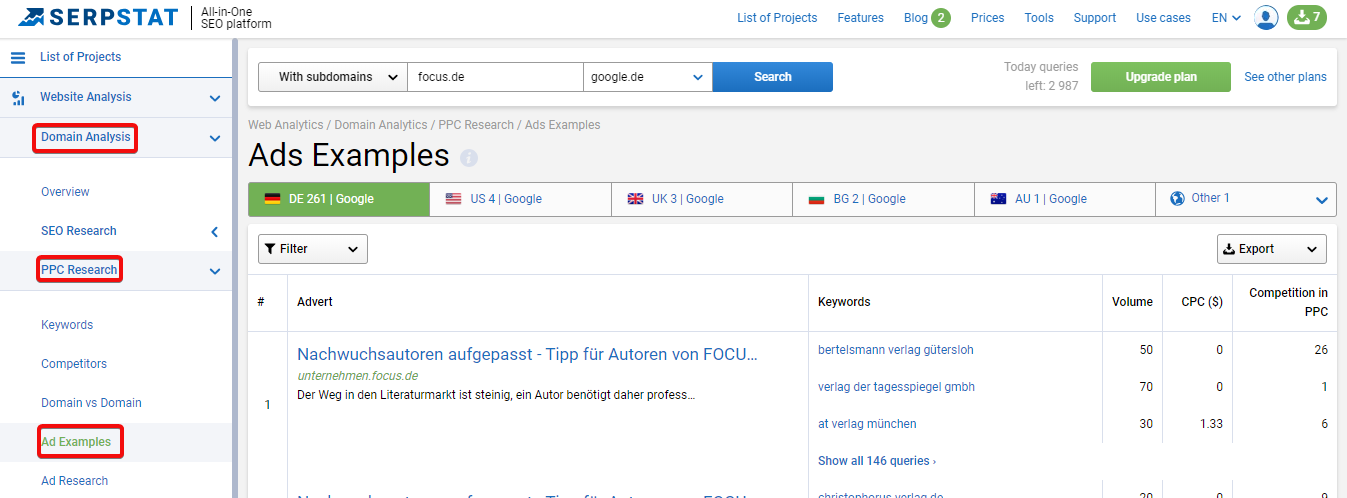Image resolution: width=1347 pixels, height=498 pixels.
Task: Click the blue Search button
Action: [x=773, y=77]
